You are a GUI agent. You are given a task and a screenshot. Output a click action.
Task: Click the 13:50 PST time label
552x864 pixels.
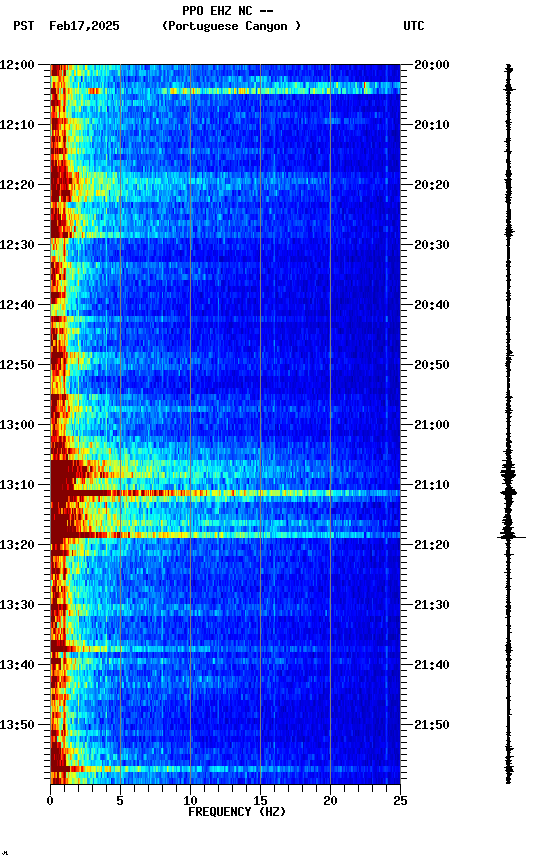pyautogui.click(x=17, y=725)
